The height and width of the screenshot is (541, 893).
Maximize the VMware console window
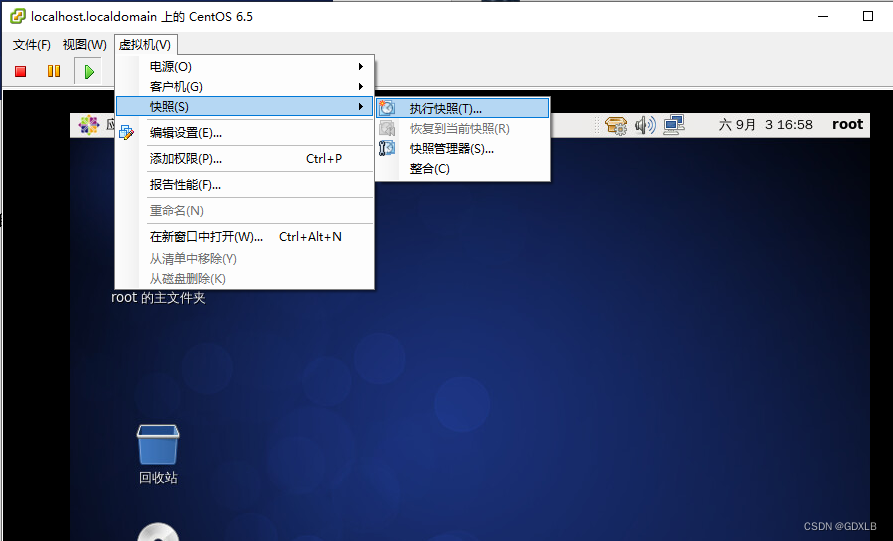[867, 16]
